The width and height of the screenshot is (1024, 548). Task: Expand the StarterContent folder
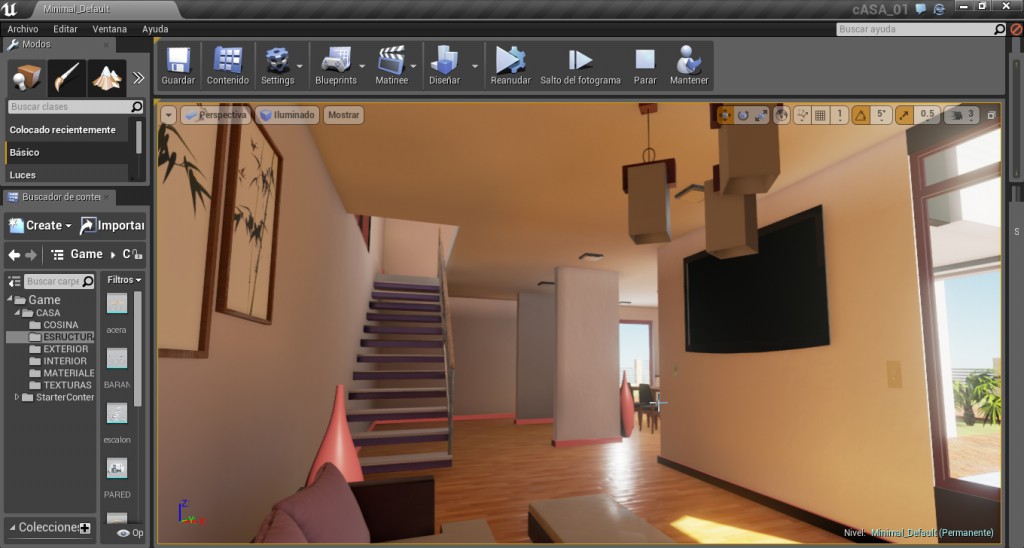pyautogui.click(x=17, y=396)
